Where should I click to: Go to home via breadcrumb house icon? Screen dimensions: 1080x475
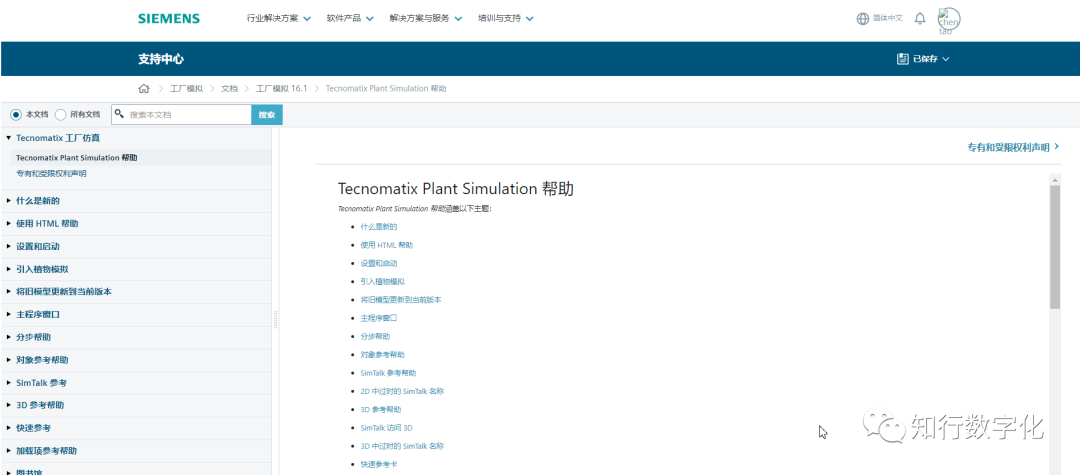tap(144, 89)
